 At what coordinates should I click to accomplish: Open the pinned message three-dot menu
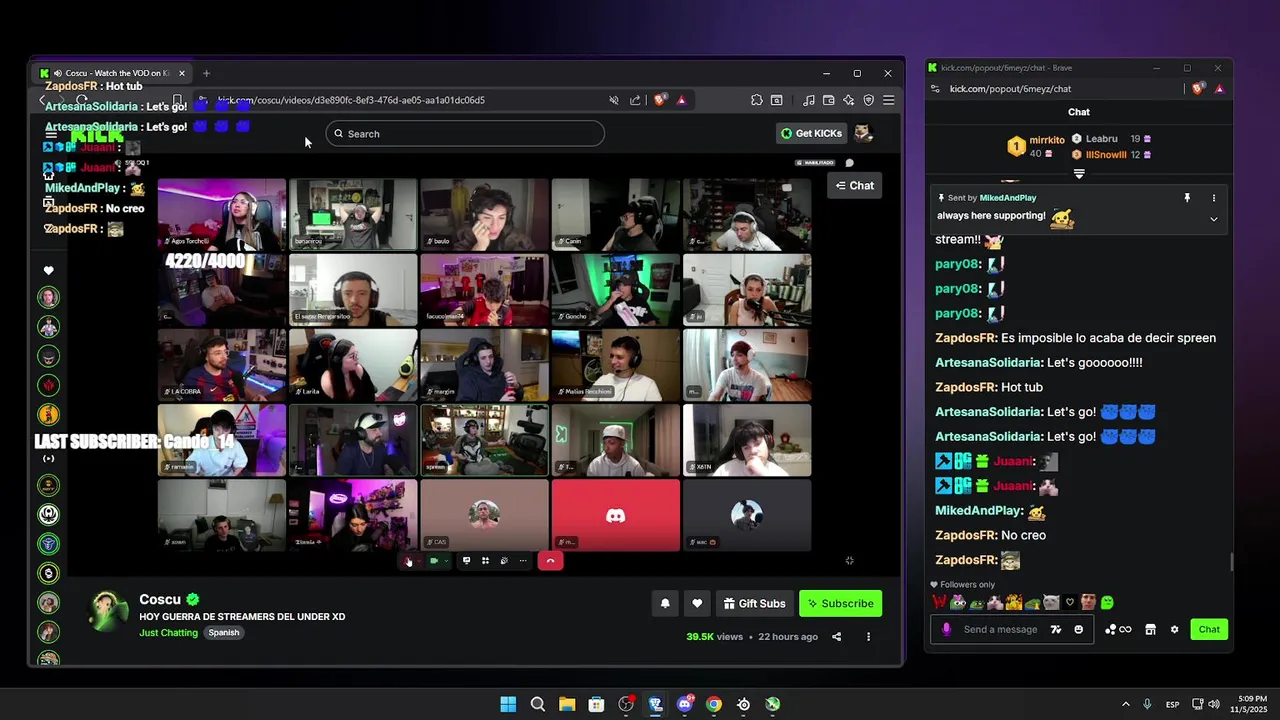coord(1213,198)
